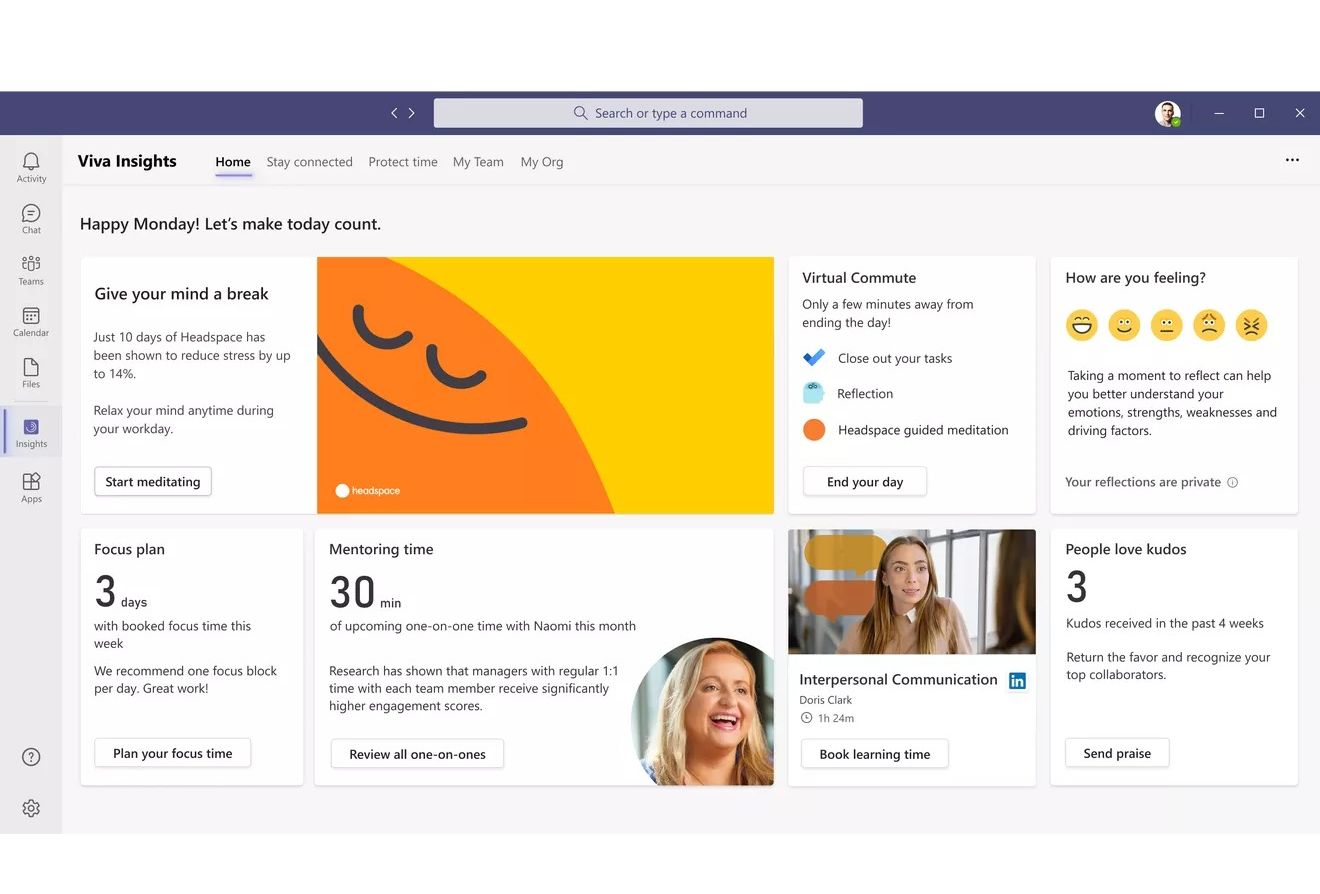The image size is (1320, 894).
Task: Click the Reflection text item
Action: click(865, 394)
